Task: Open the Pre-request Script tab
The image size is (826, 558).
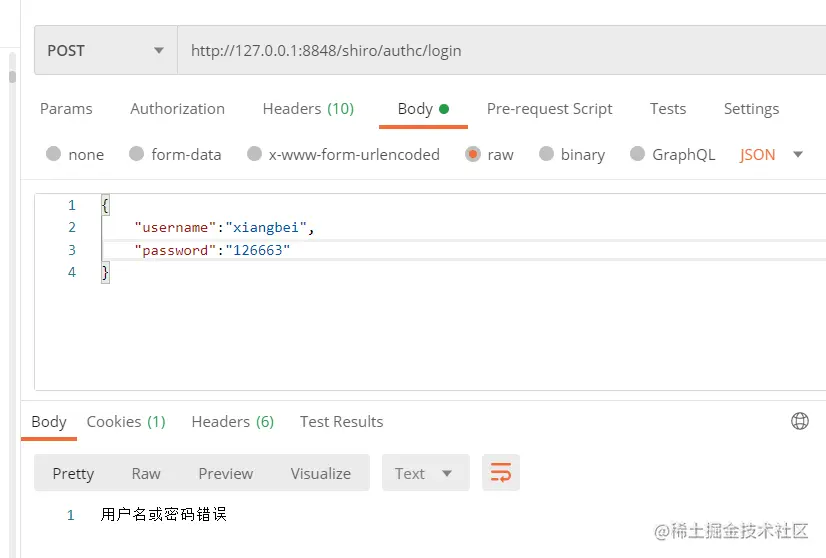Action: [549, 109]
